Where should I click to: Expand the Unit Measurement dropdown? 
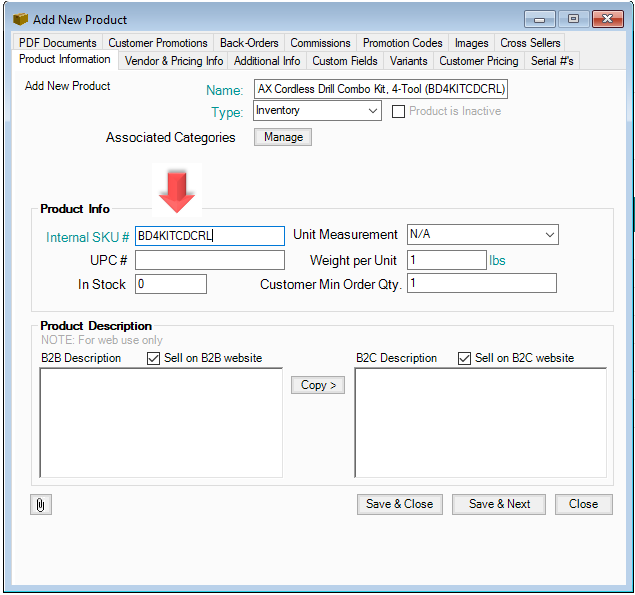(549, 235)
